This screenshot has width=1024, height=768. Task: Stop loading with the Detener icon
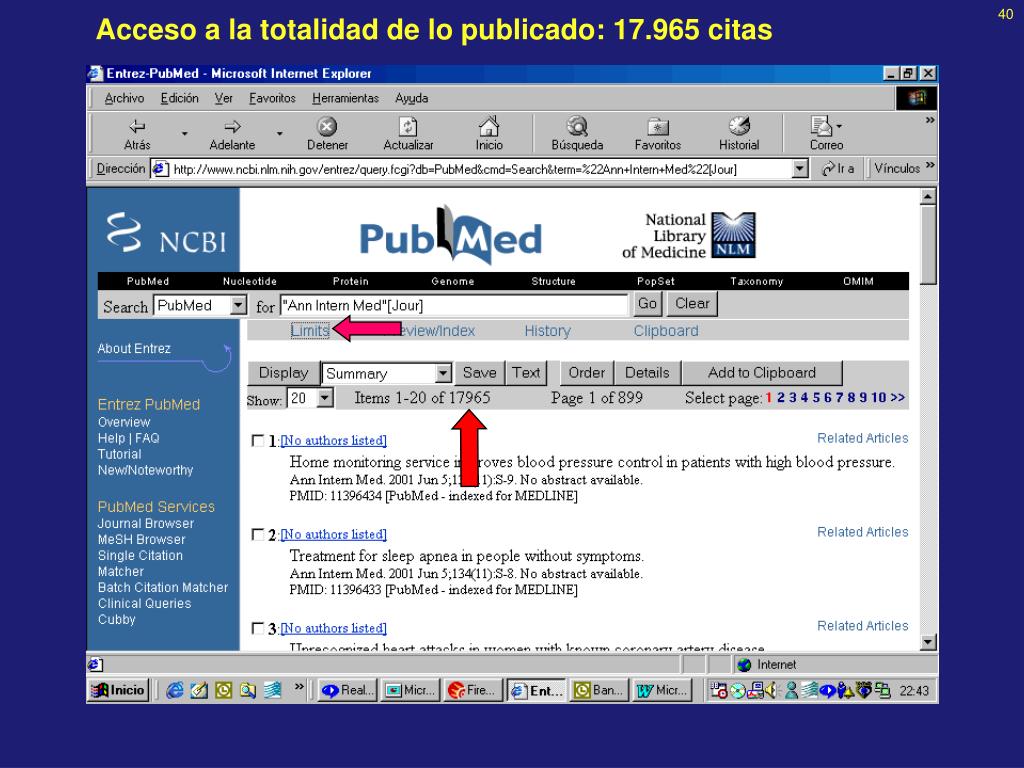(x=327, y=126)
